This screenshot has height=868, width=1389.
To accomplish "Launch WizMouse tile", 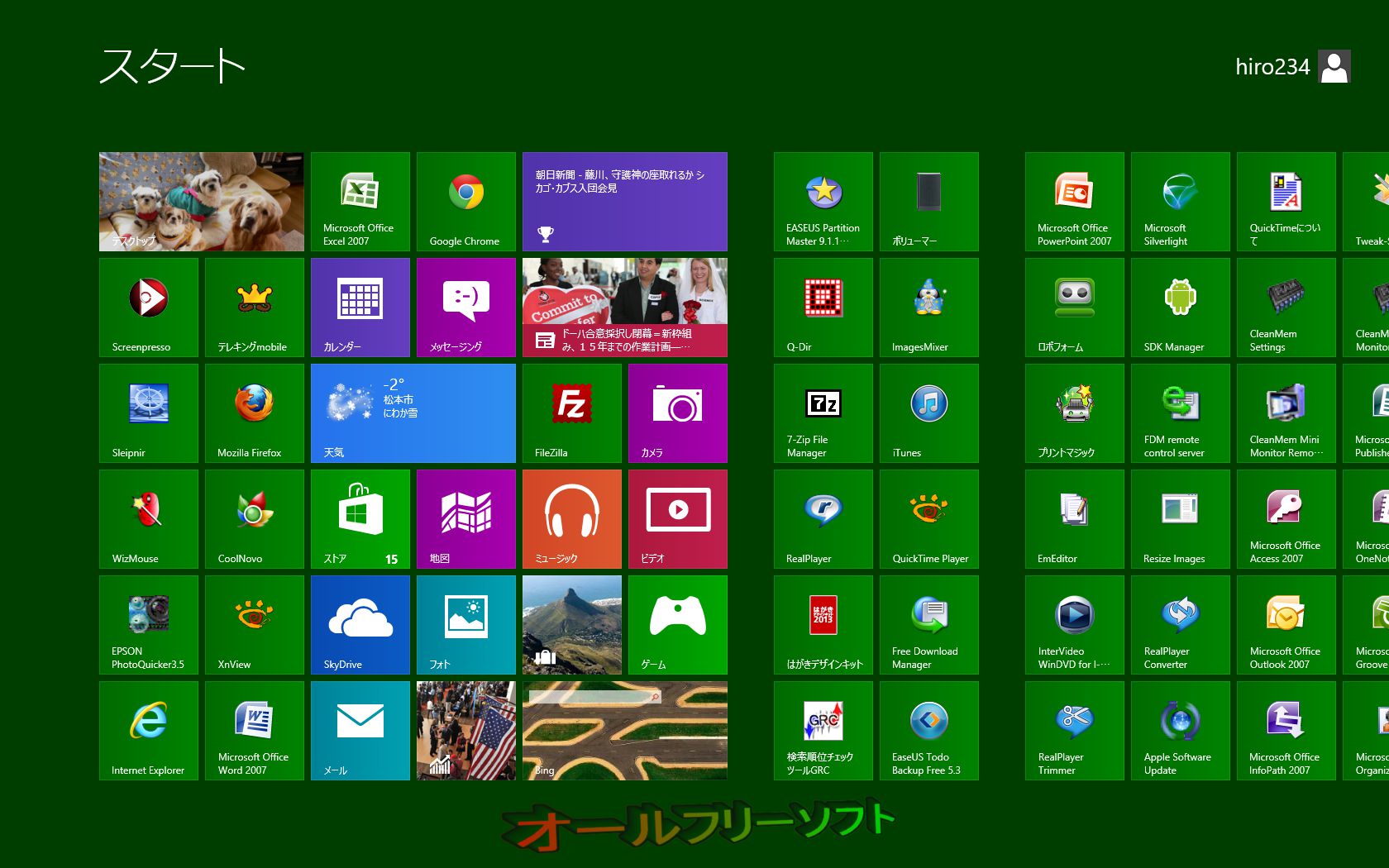I will click(149, 519).
